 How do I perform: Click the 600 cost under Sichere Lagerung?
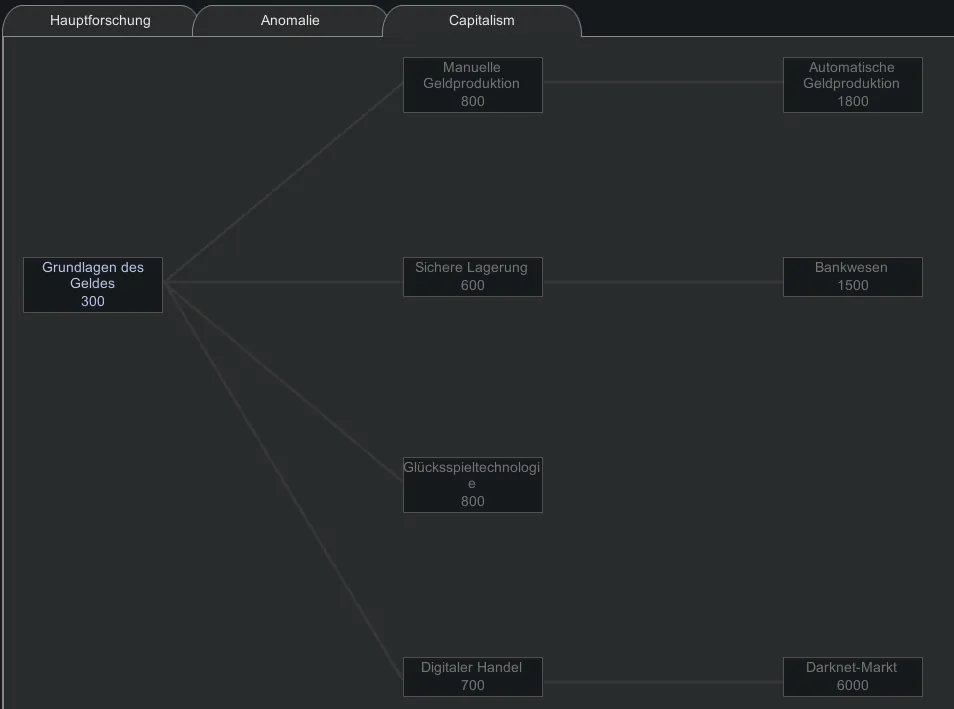pyautogui.click(x=472, y=285)
